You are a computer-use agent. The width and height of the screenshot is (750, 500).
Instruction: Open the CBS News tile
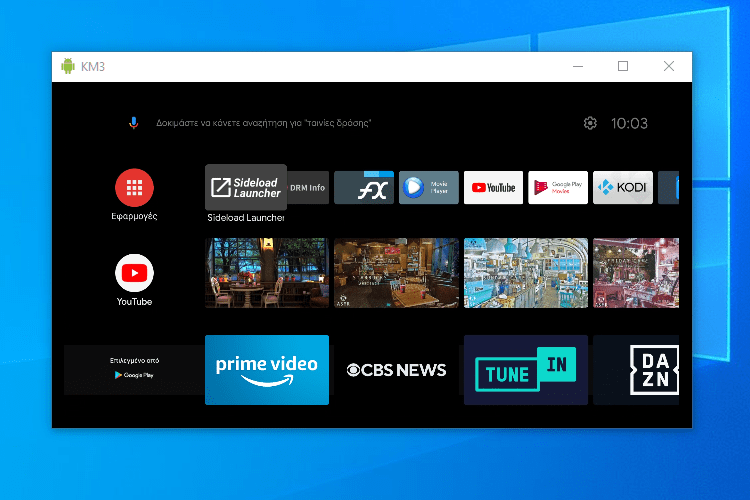click(396, 370)
